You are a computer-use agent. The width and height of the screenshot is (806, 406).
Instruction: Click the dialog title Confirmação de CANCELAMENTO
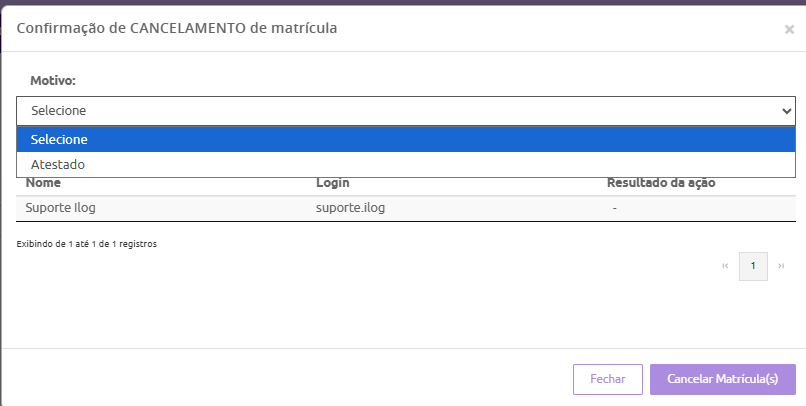click(x=177, y=28)
